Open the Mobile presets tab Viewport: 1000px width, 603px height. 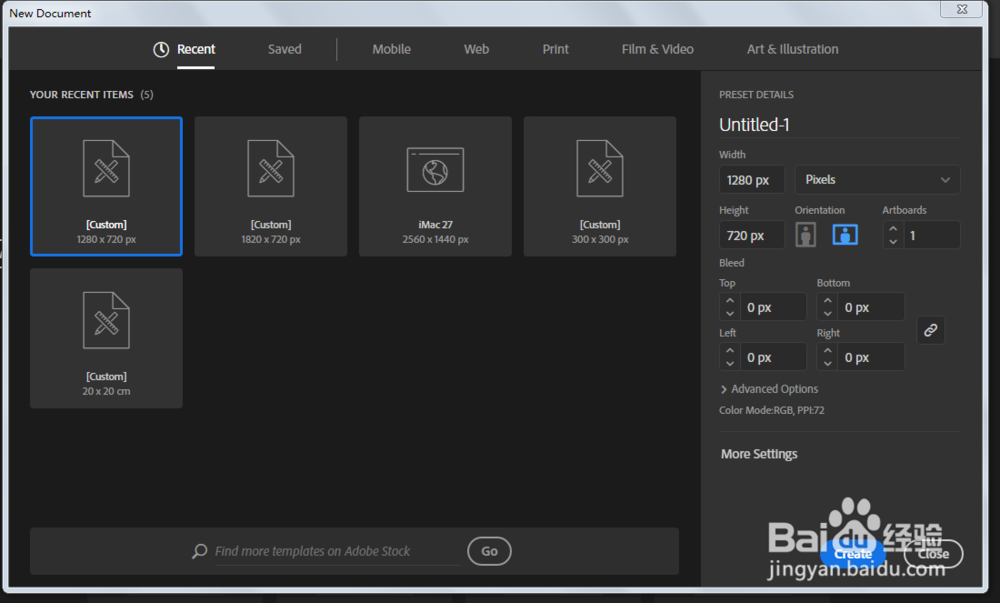point(392,49)
